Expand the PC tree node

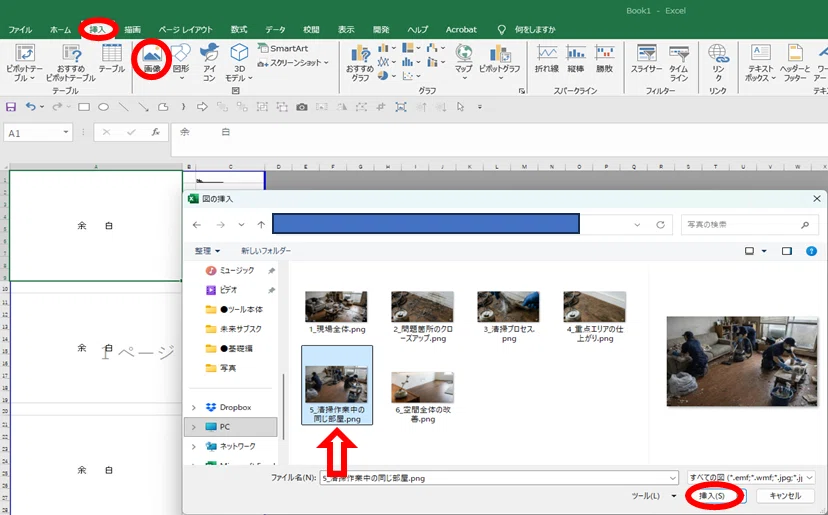[x=194, y=427]
